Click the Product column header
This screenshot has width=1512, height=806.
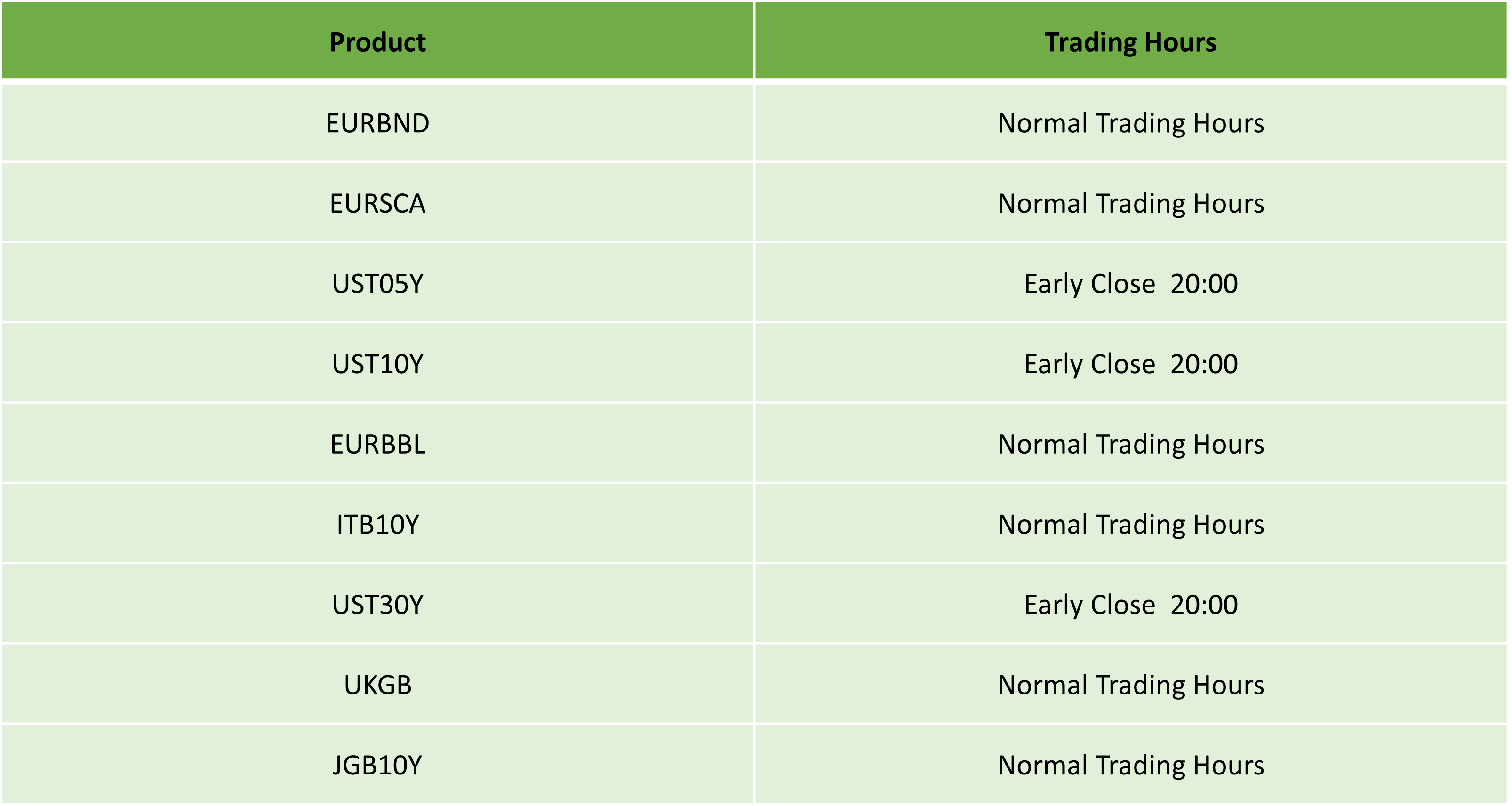pyautogui.click(x=377, y=42)
